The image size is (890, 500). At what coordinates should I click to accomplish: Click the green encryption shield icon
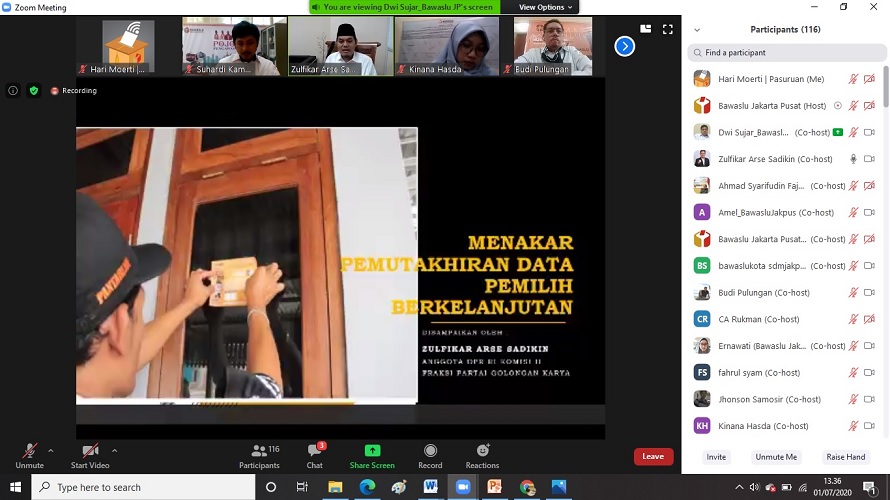(x=33, y=90)
